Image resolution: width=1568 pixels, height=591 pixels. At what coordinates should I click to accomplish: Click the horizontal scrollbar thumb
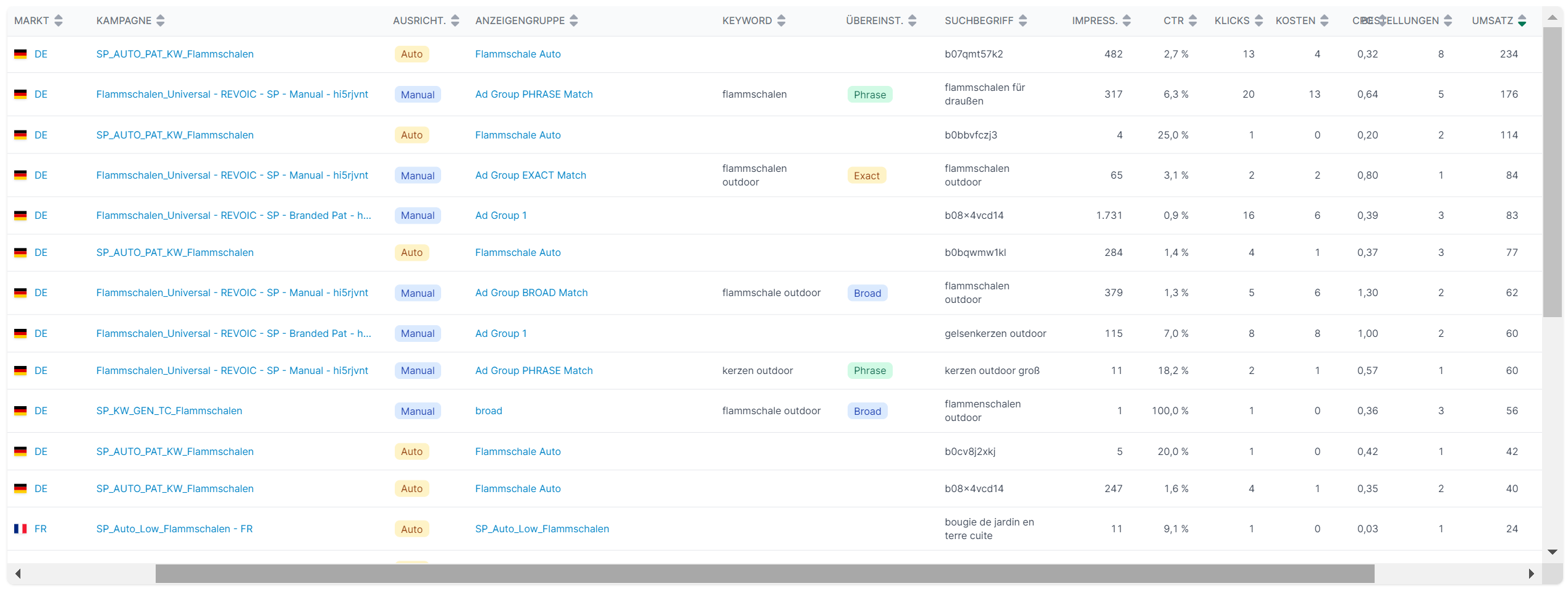click(765, 574)
